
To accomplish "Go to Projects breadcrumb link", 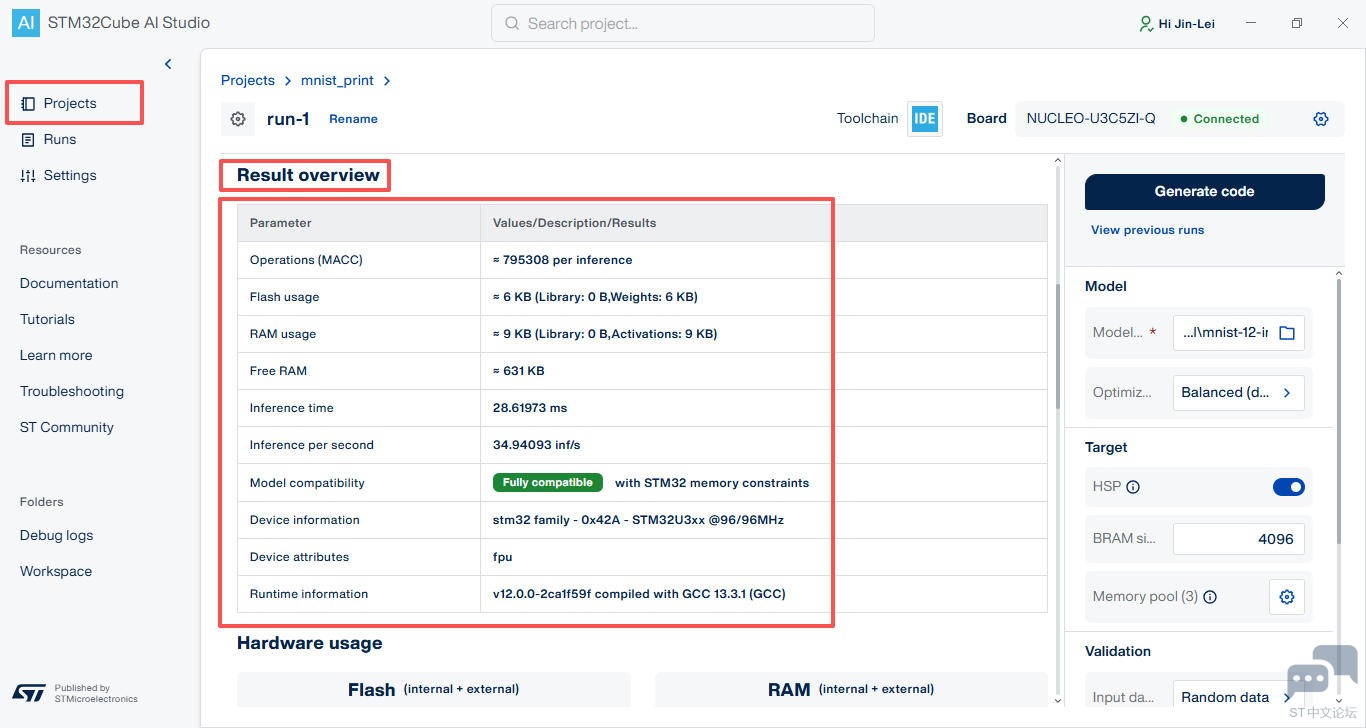I will [x=248, y=80].
